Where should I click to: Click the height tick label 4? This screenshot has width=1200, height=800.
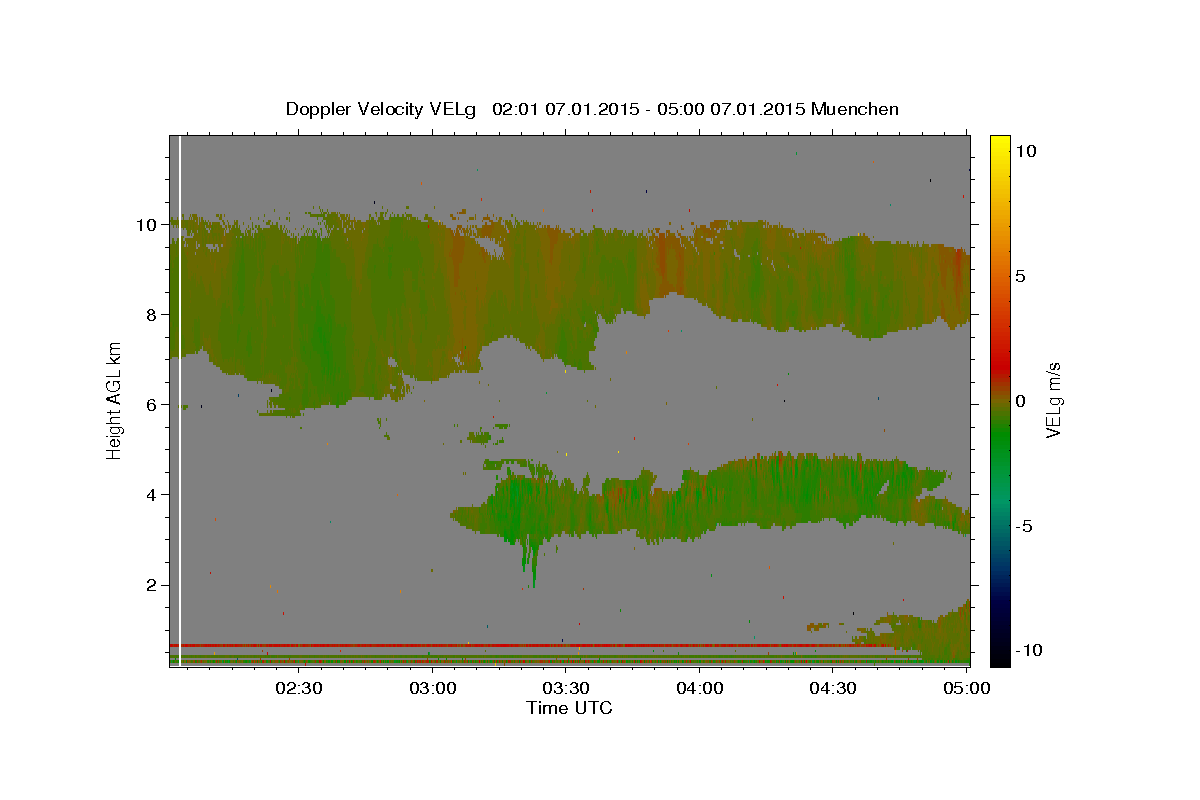(153, 495)
